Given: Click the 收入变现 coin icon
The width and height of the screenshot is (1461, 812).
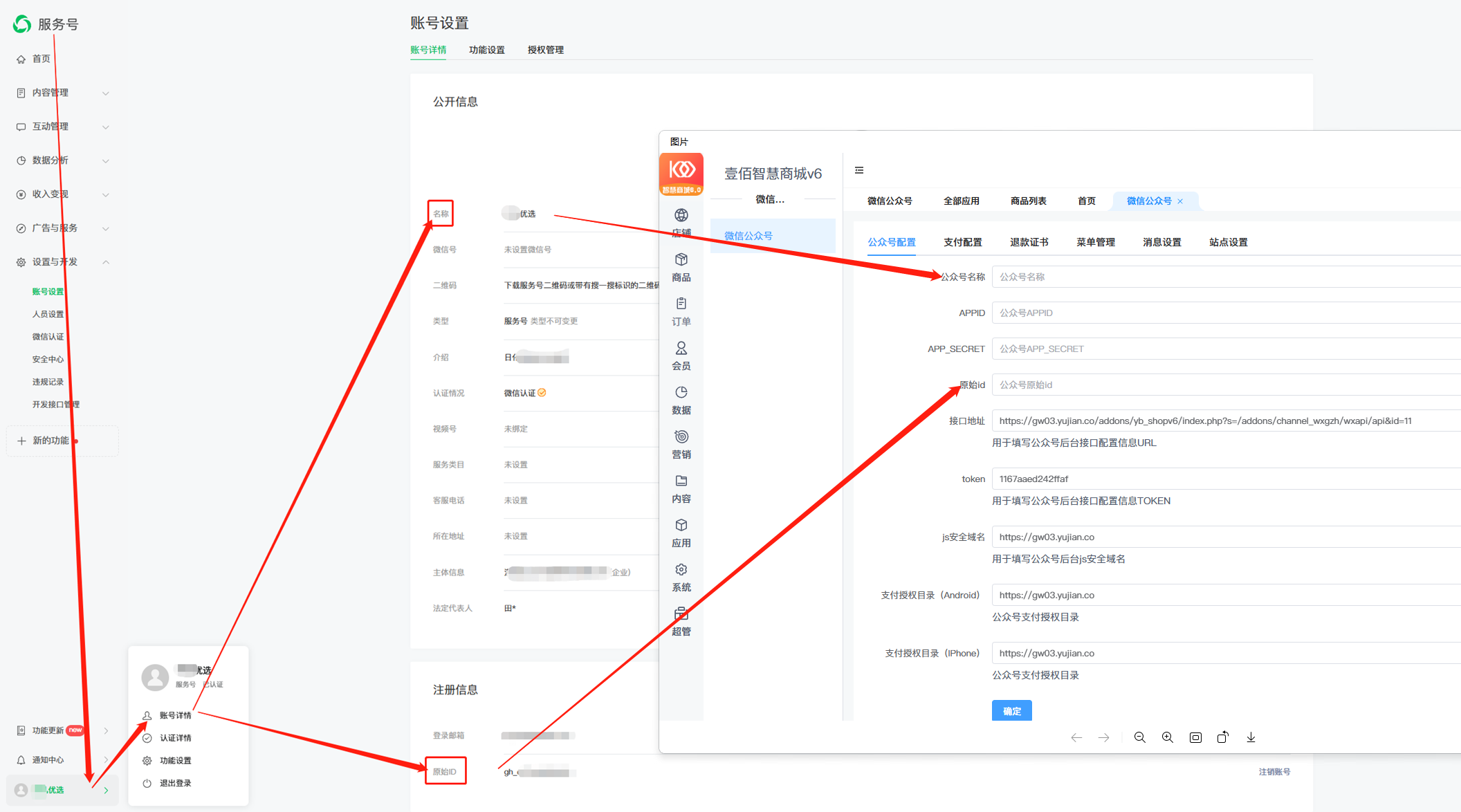Looking at the screenshot, I should coord(21,194).
